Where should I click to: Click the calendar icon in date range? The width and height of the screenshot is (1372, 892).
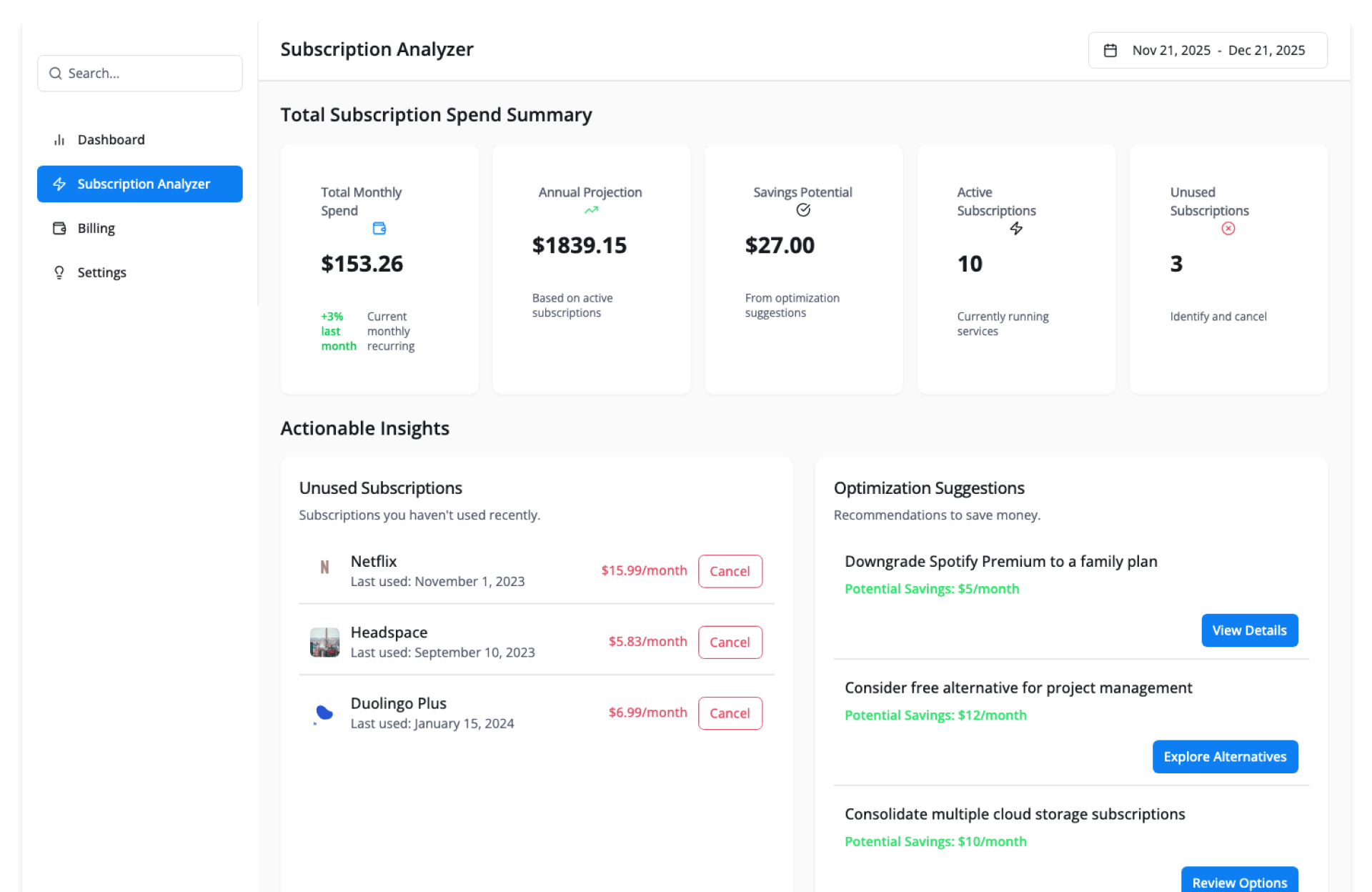tap(1110, 51)
